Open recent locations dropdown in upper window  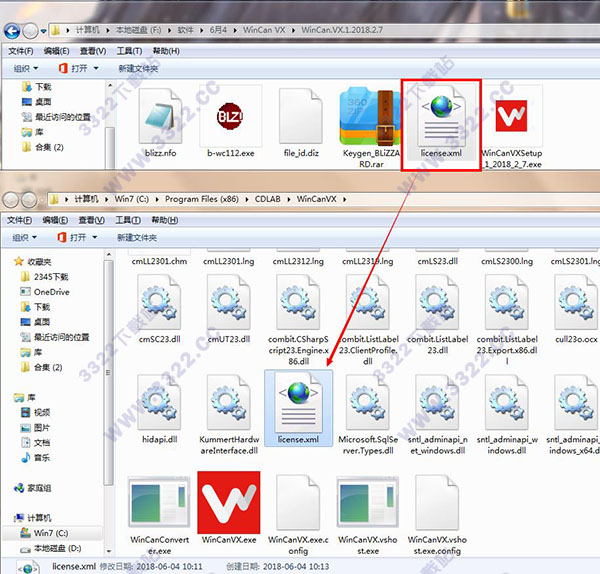point(43,31)
